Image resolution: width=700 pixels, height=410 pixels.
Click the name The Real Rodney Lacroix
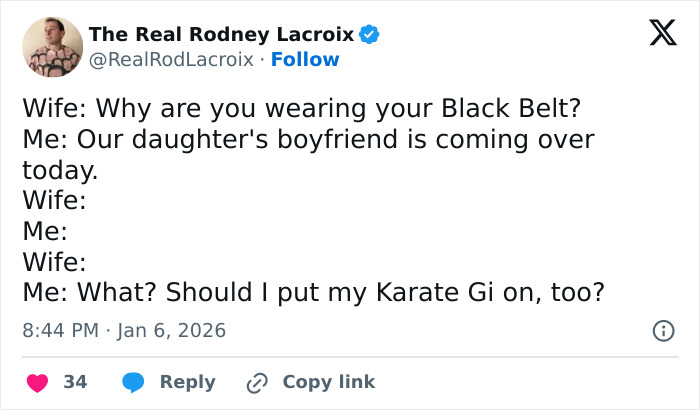tap(221, 35)
